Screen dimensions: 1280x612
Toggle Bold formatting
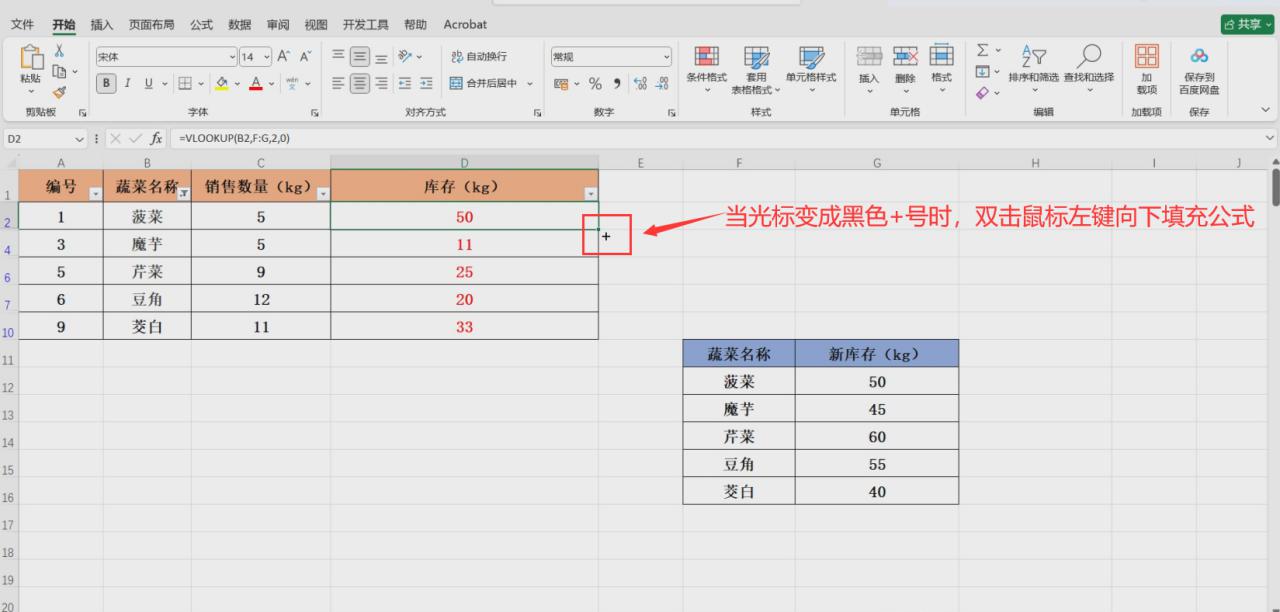click(105, 84)
